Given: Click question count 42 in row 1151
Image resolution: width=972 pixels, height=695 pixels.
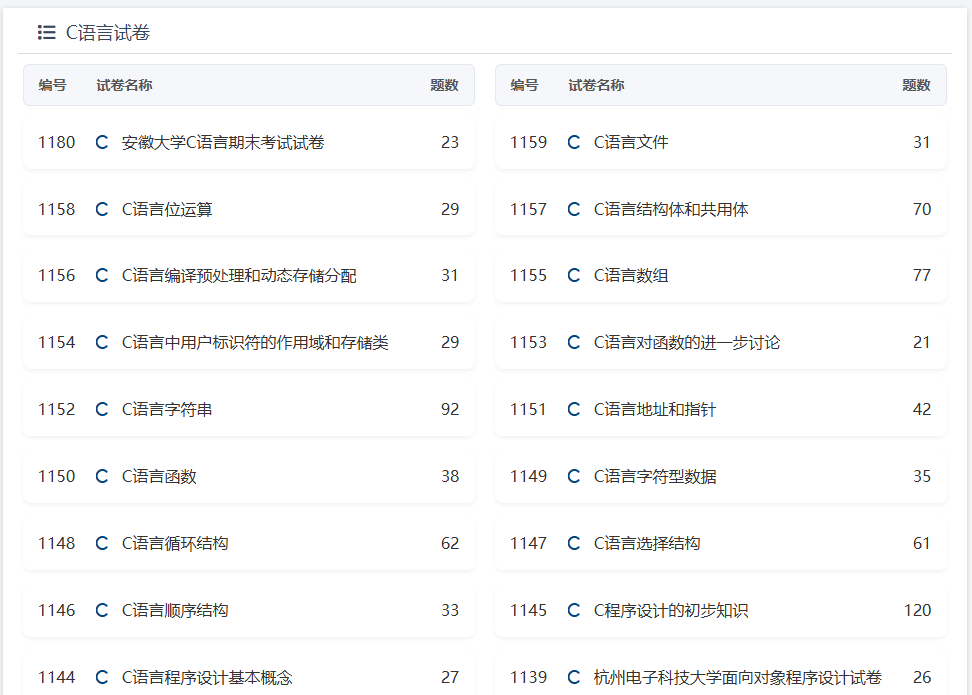Looking at the screenshot, I should [x=922, y=409].
